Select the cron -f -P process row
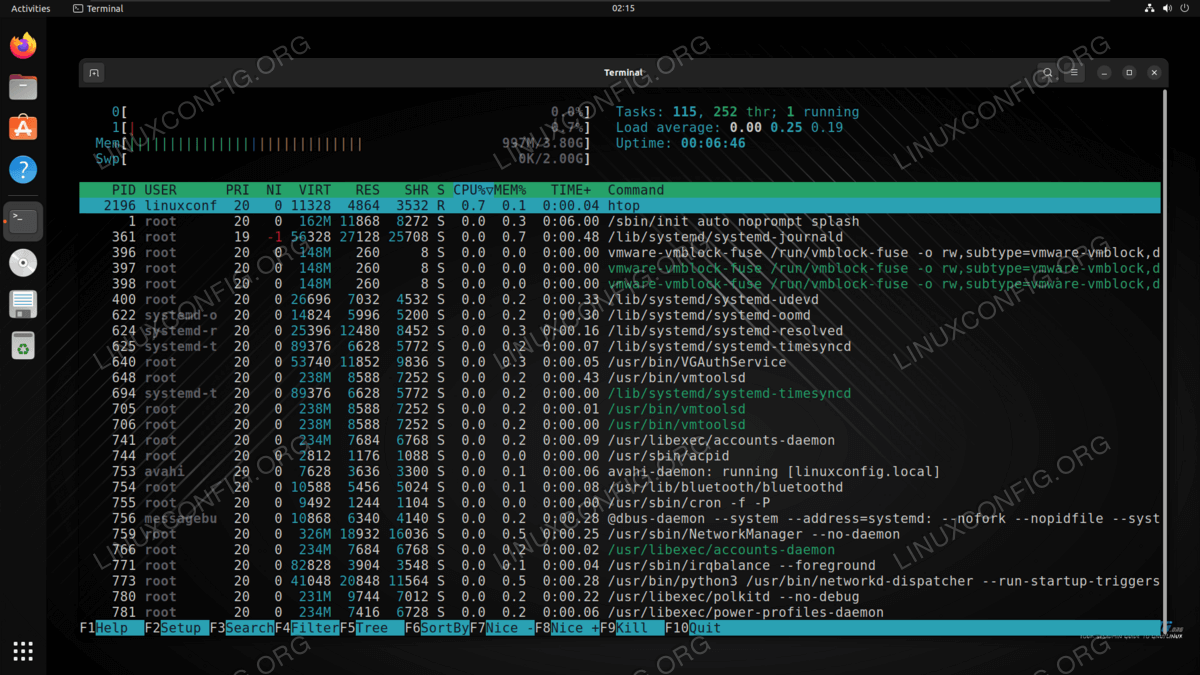Screen dimensions: 1200x675 (620, 503)
